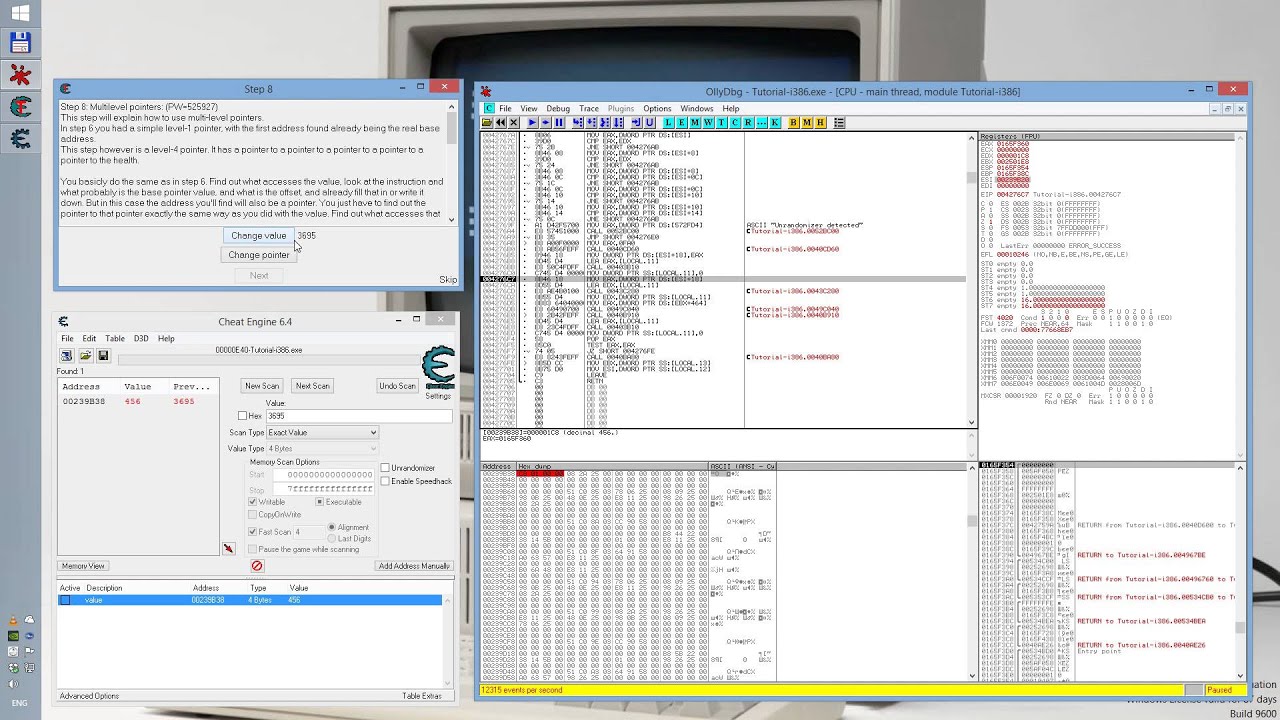Click OllyDbg Step over icon
This screenshot has height=720, width=1280.
click(x=591, y=122)
